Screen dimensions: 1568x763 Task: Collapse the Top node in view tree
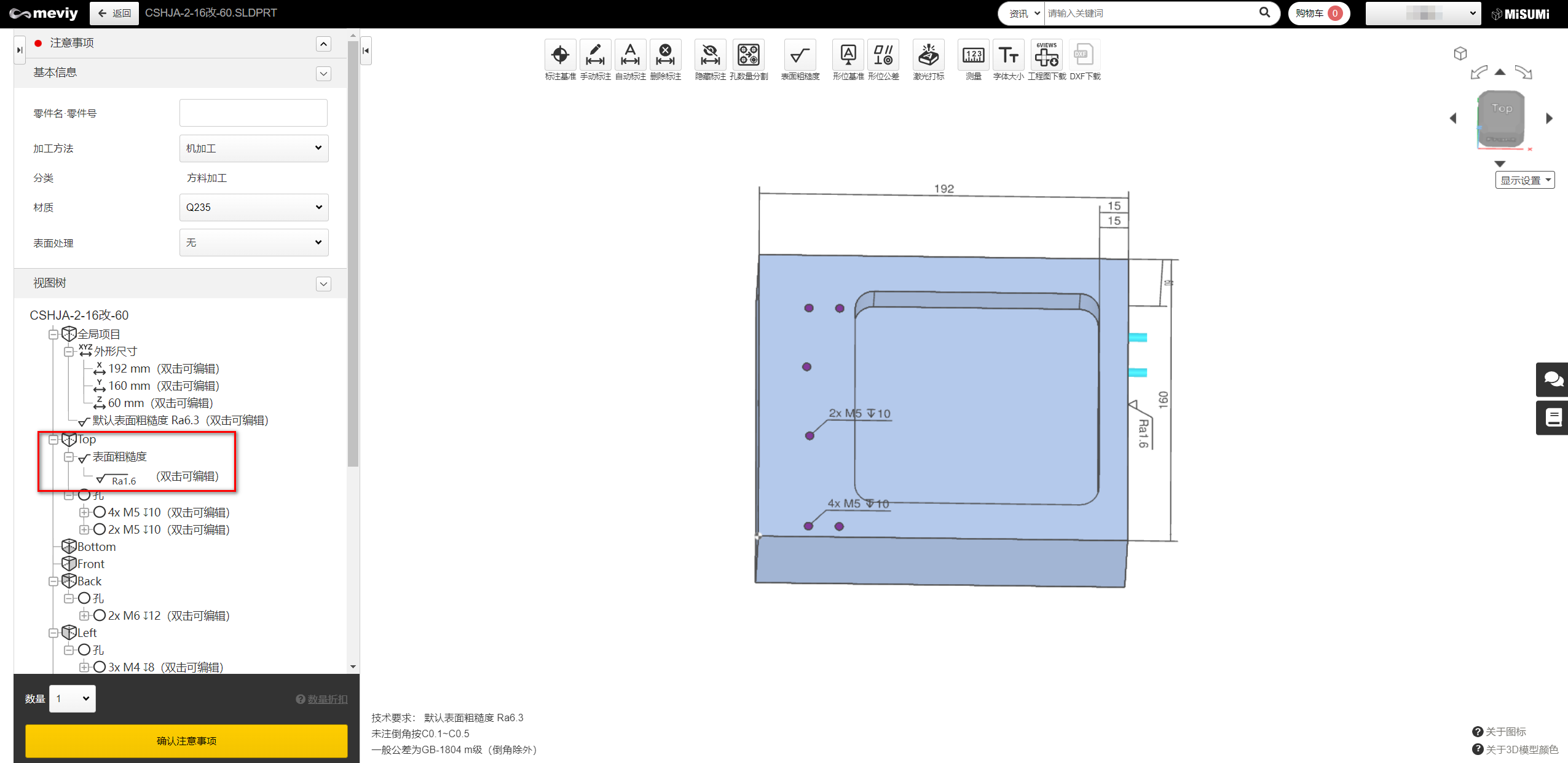click(x=53, y=440)
